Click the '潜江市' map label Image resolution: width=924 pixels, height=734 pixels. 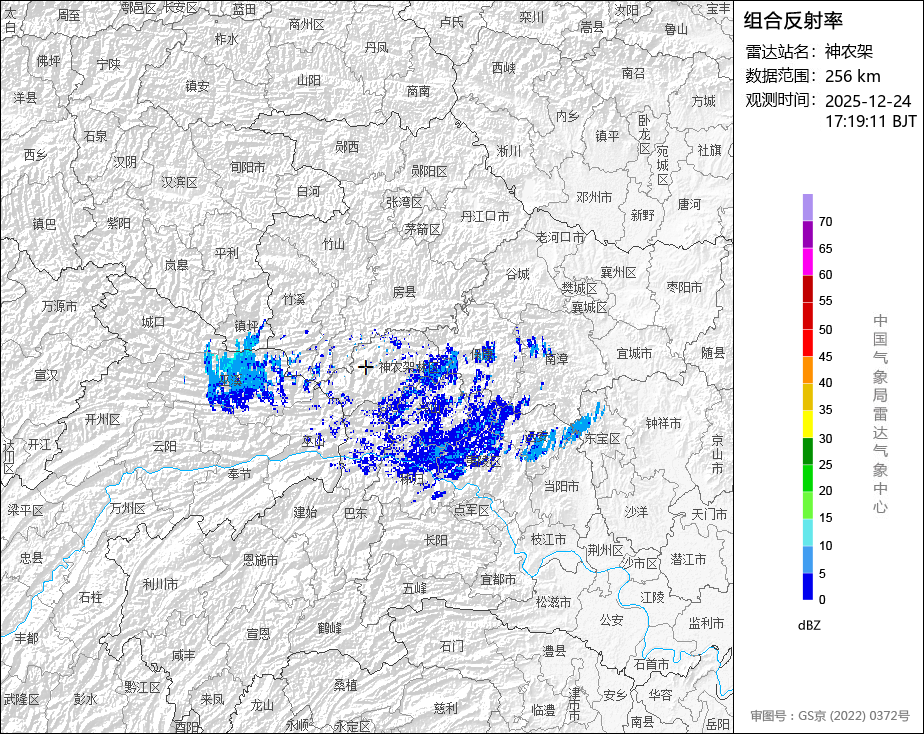(688, 560)
